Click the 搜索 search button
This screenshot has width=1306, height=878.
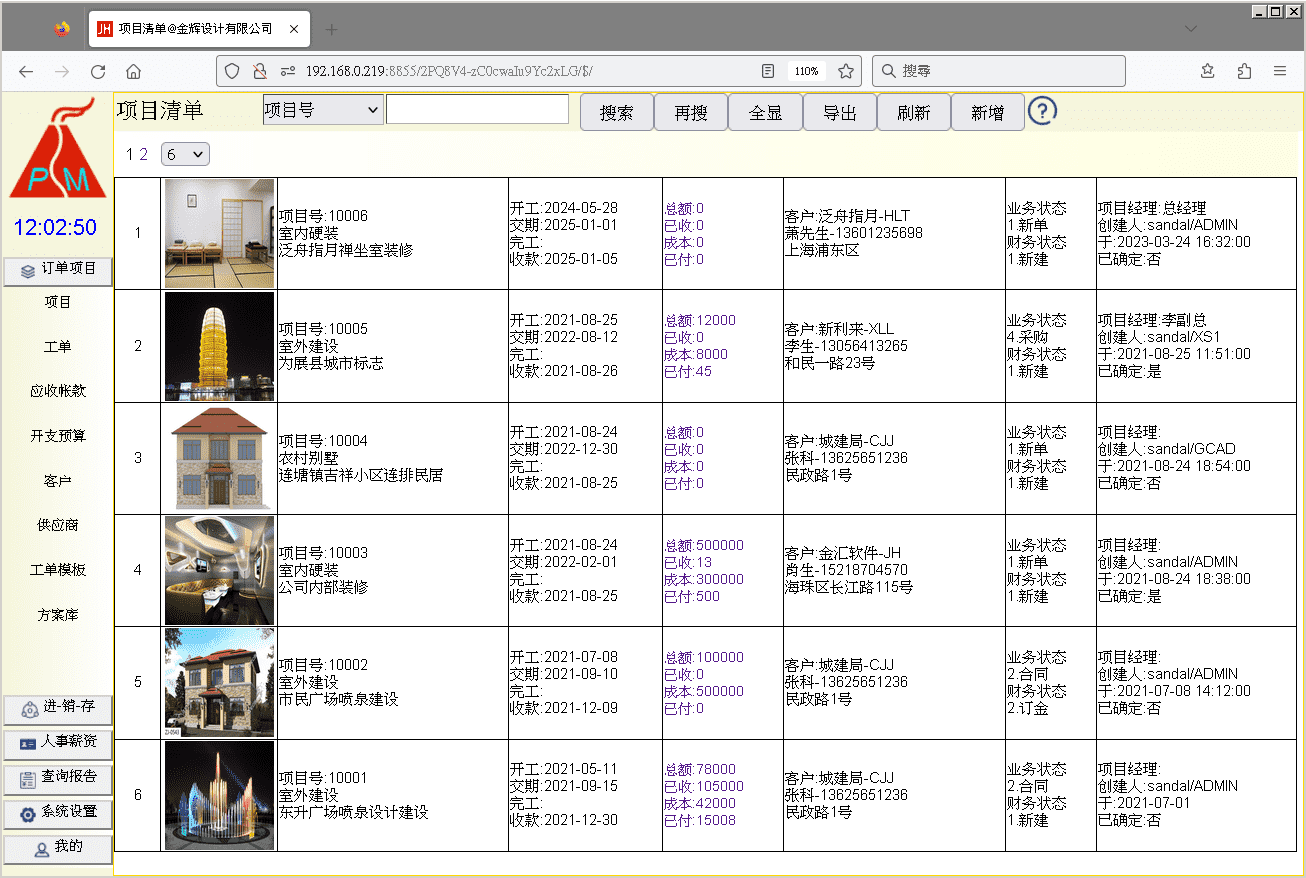[x=616, y=113]
